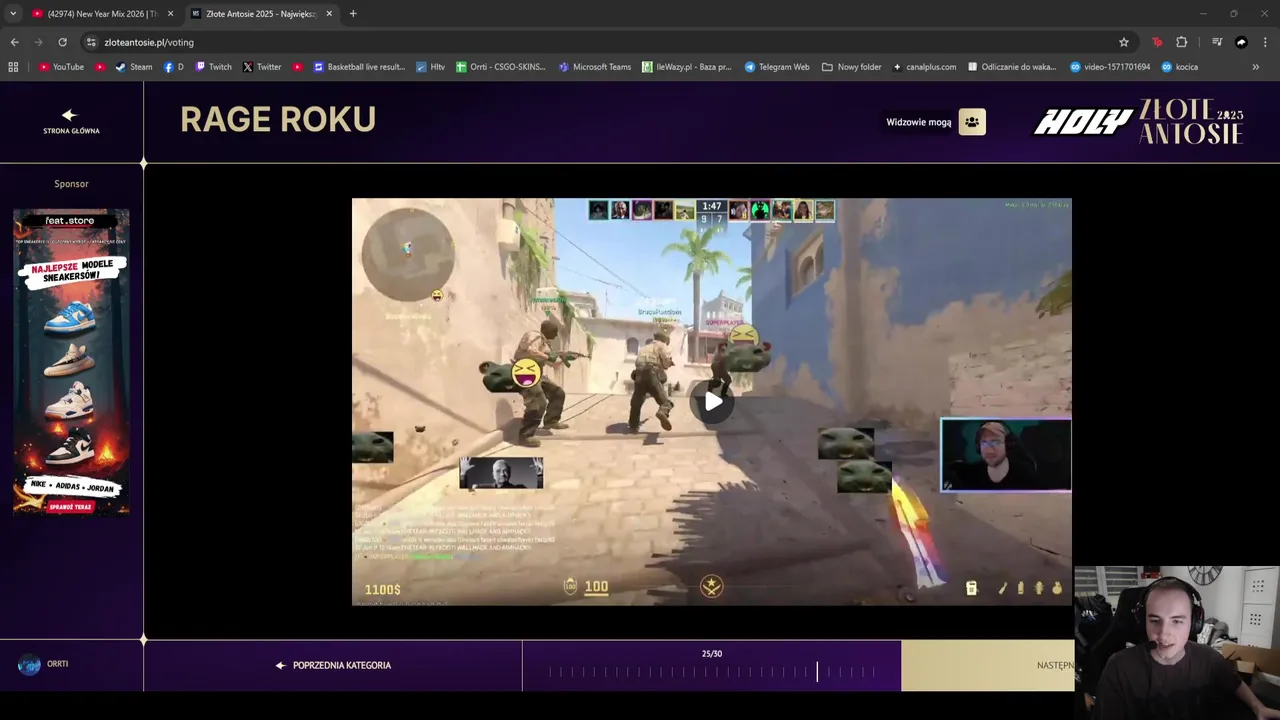Select the Złote Antosie 2025 tab
Viewport: 1280px width, 720px height.
tap(261, 13)
